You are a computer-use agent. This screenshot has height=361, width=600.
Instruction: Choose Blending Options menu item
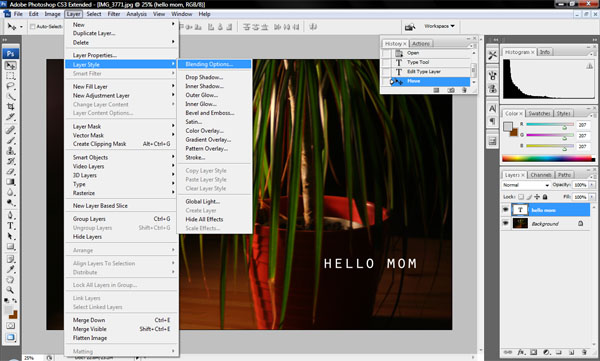215,64
